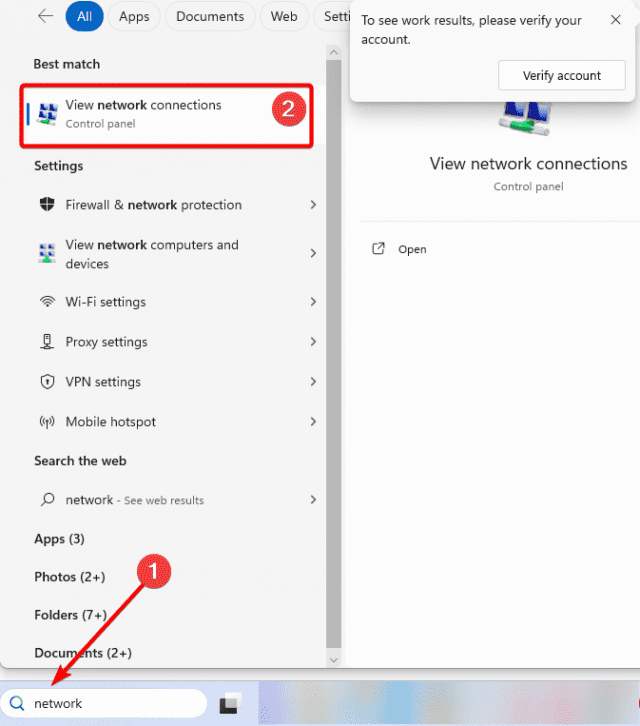Click the View network connections preview title

click(528, 163)
